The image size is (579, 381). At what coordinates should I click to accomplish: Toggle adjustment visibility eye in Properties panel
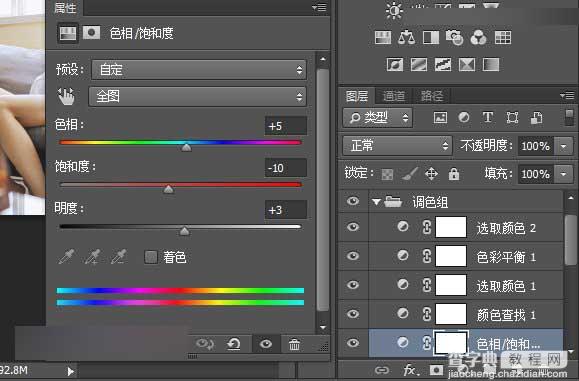[265, 344]
